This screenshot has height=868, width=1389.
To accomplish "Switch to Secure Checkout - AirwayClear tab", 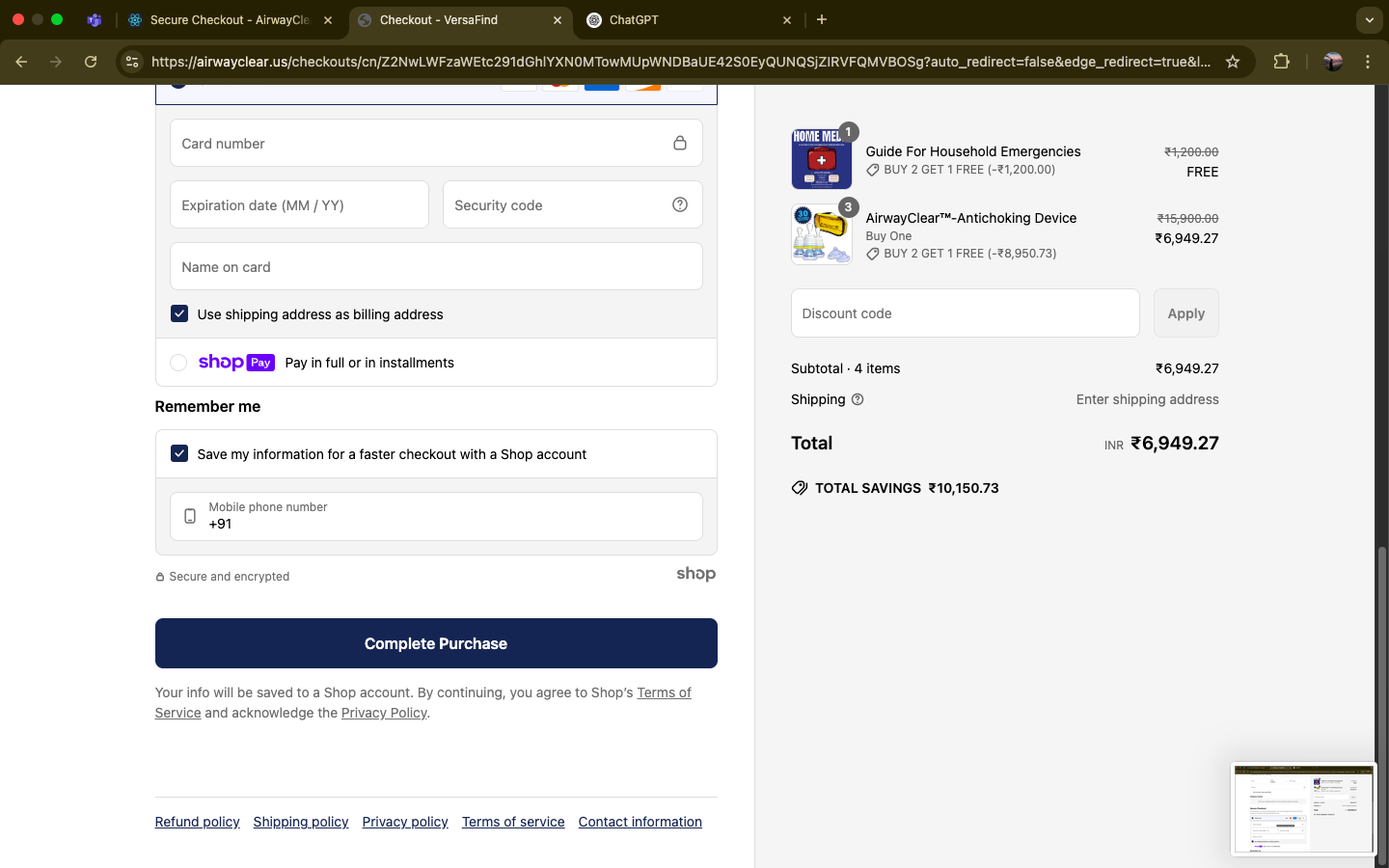I will [230, 19].
